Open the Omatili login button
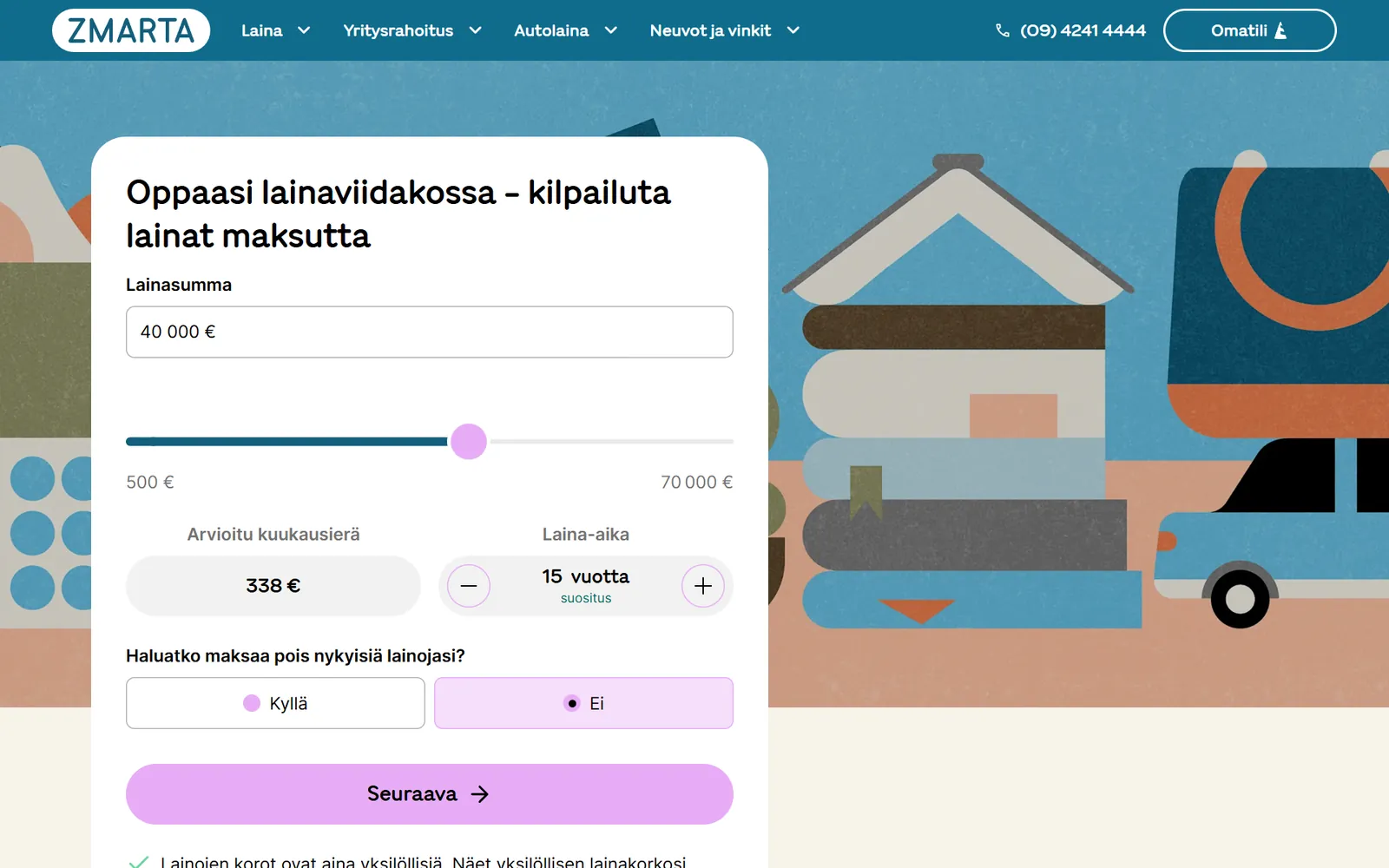This screenshot has height=868, width=1389. [x=1249, y=30]
